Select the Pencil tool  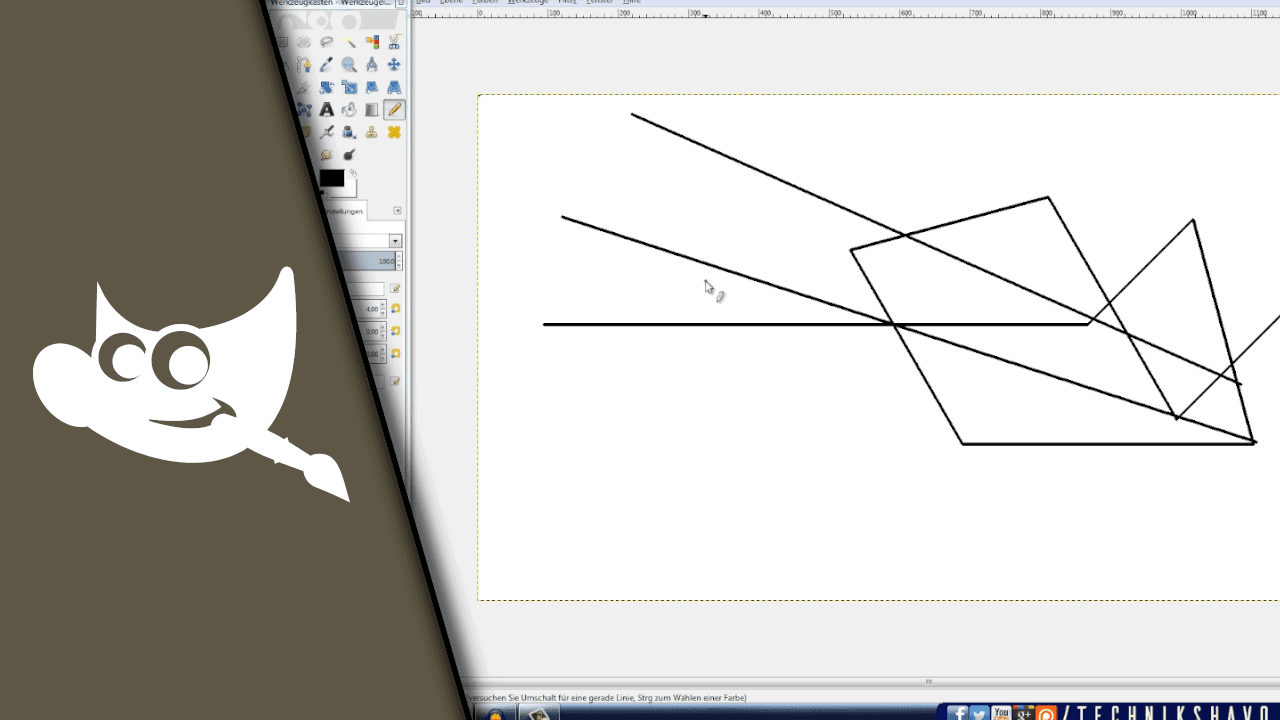[394, 109]
